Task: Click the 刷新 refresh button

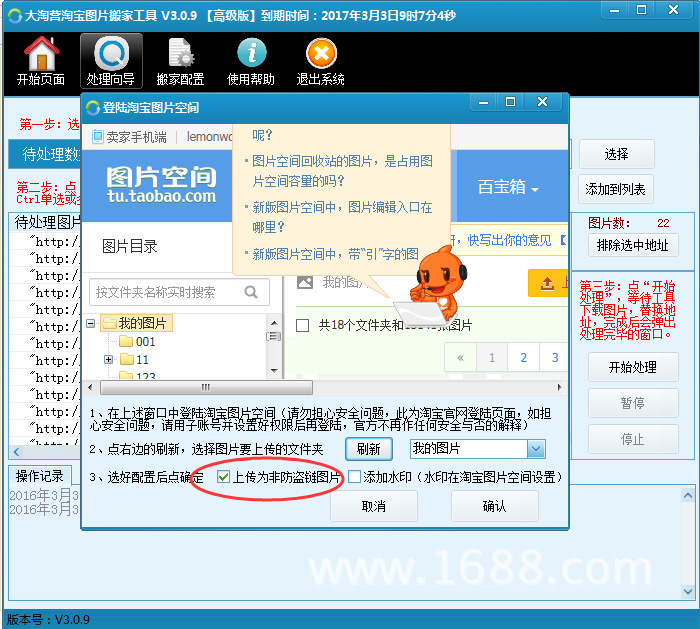Action: [x=369, y=449]
